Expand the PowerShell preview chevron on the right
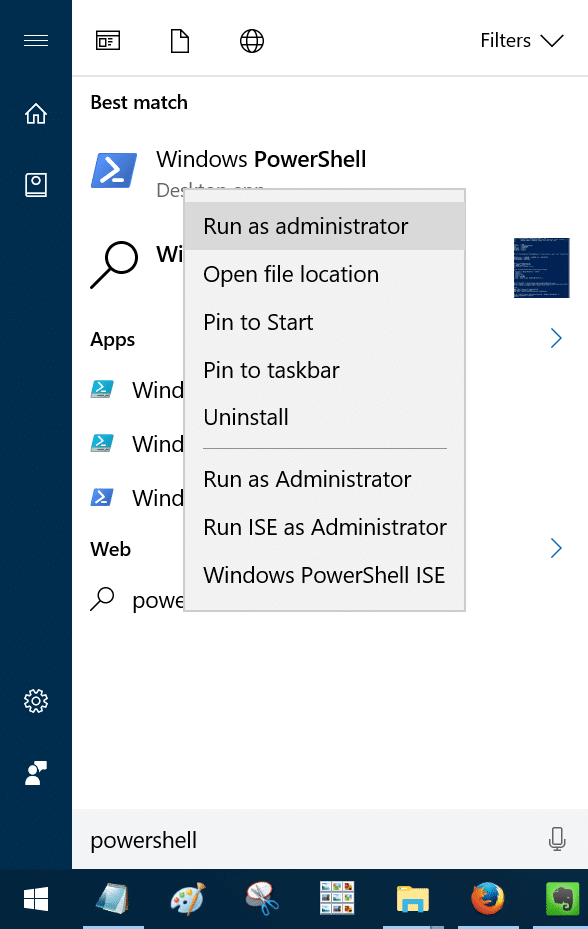 557,338
